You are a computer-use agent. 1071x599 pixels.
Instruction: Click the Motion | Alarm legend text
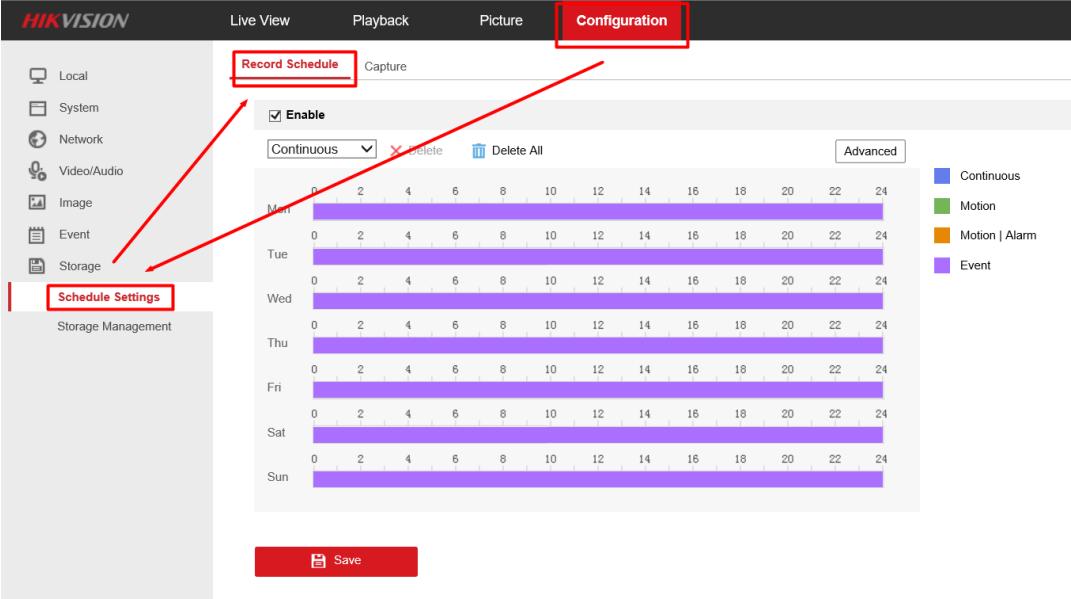pyautogui.click(x=998, y=235)
